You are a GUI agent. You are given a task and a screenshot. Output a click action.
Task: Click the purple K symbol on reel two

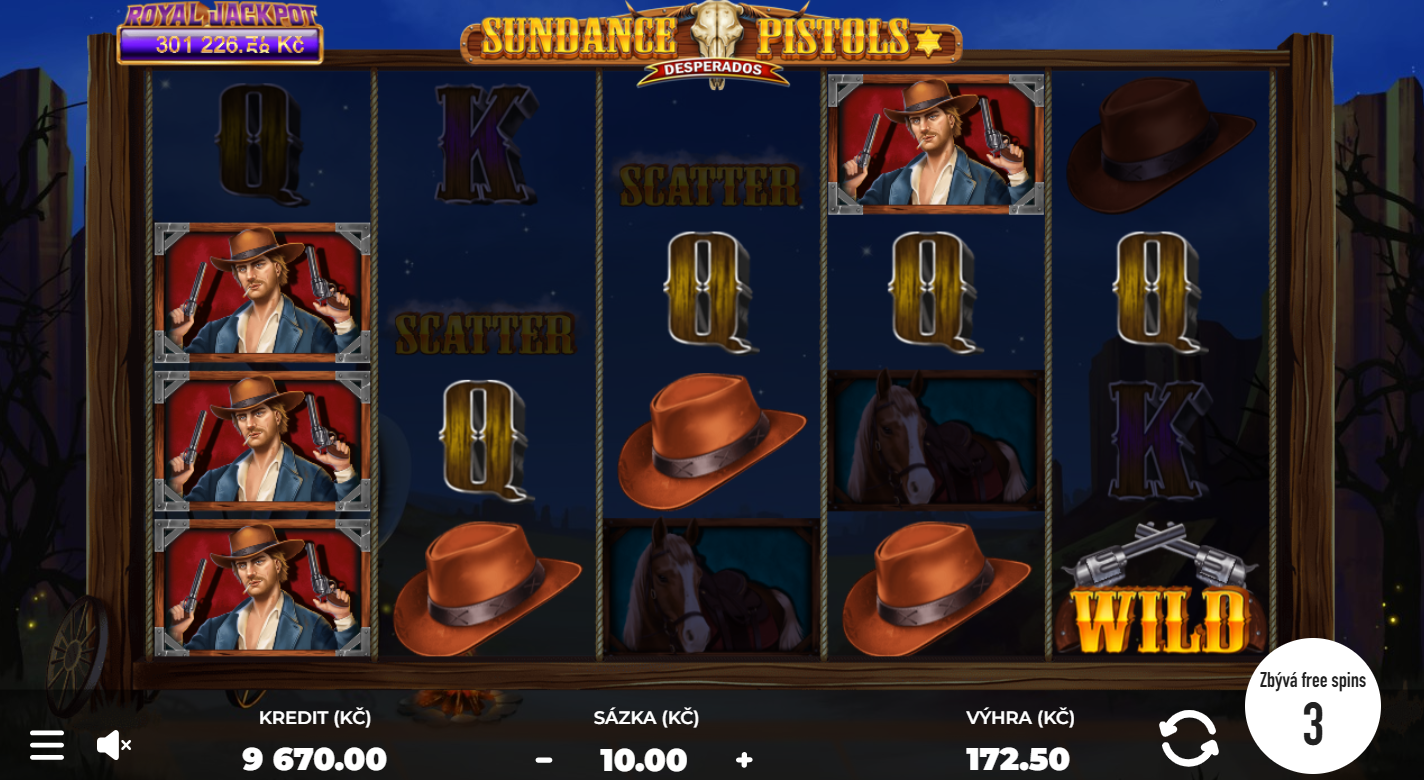click(x=486, y=143)
